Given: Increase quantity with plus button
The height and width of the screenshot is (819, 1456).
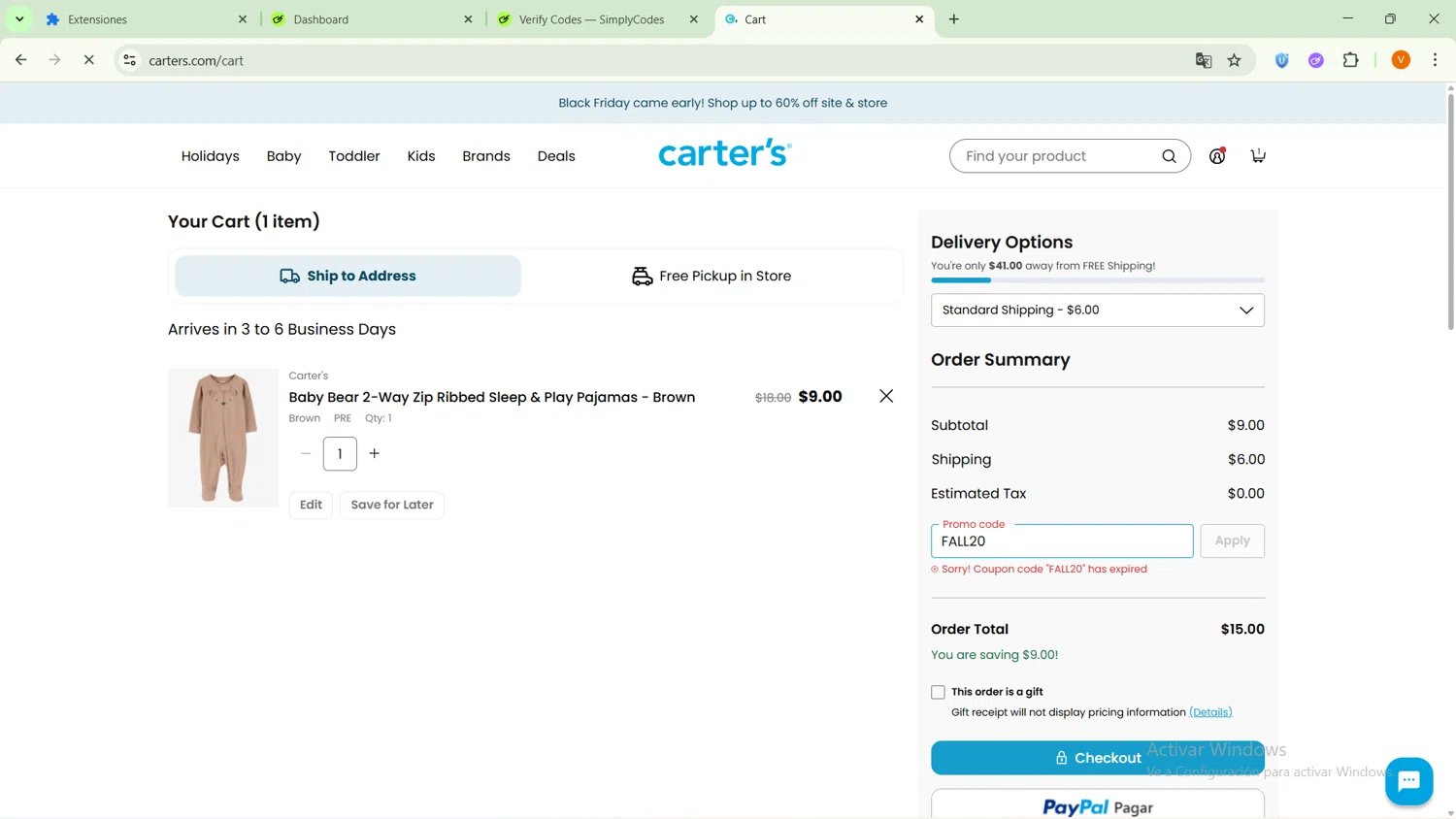Looking at the screenshot, I should tap(375, 453).
